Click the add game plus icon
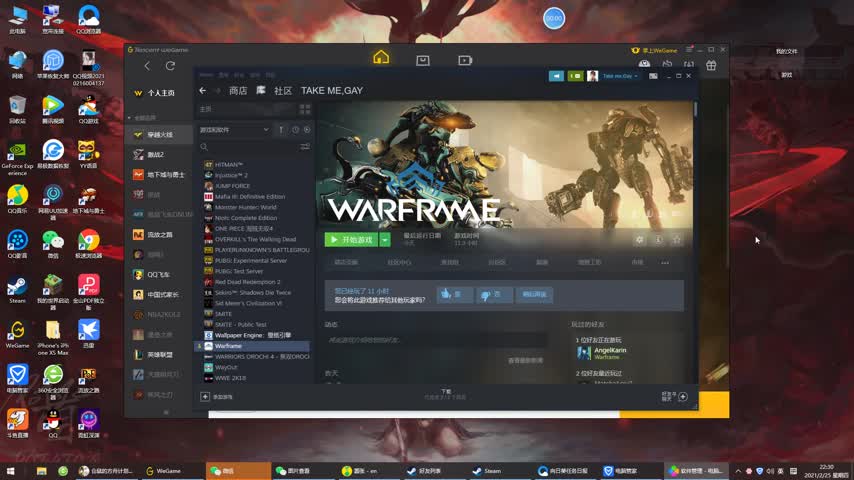This screenshot has height=480, width=854. pyautogui.click(x=205, y=397)
